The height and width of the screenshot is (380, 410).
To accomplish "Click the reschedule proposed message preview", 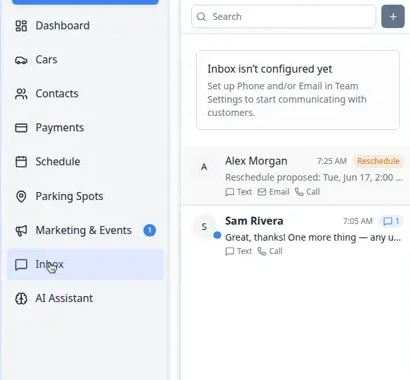I will pyautogui.click(x=314, y=177).
